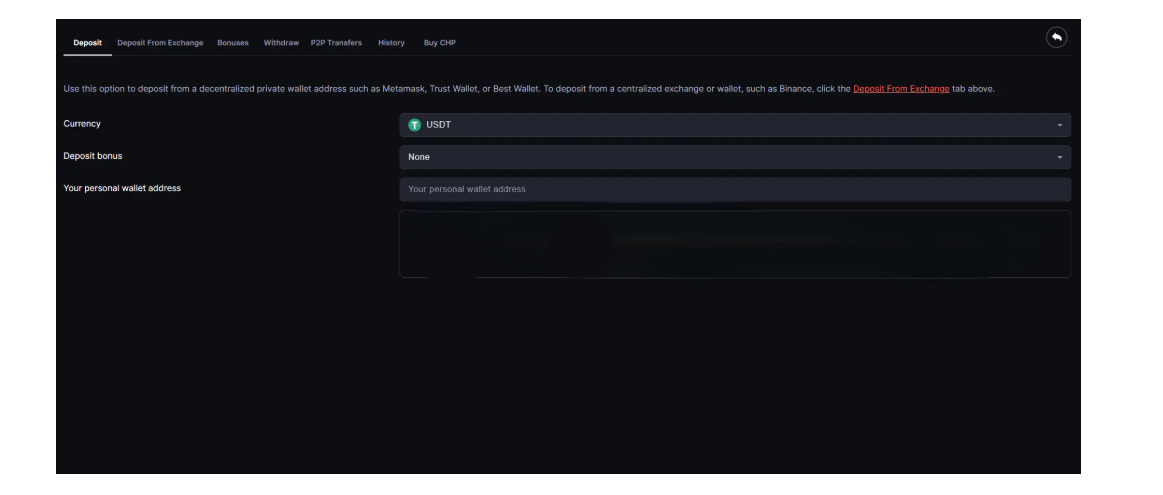Go to the Bonuses tab

pyautogui.click(x=233, y=42)
